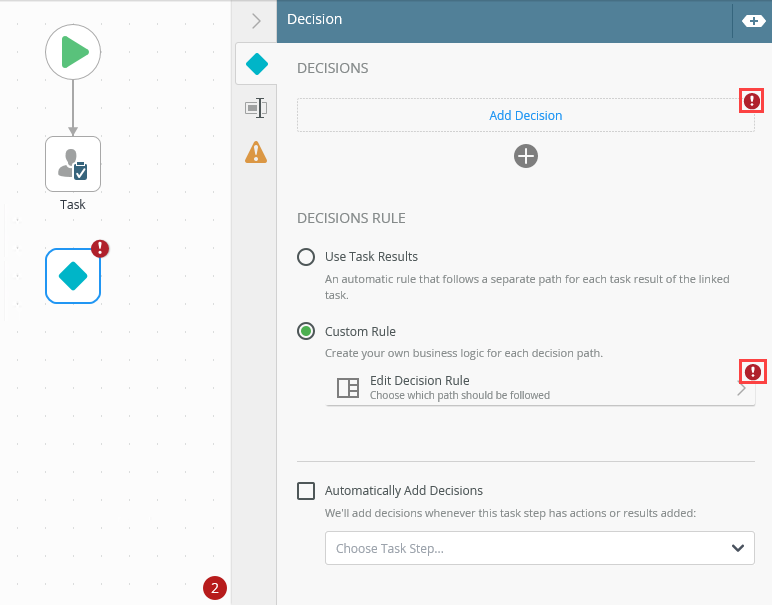Enable the Automatically Add Decisions checkbox
This screenshot has height=605, width=772.
307,491
